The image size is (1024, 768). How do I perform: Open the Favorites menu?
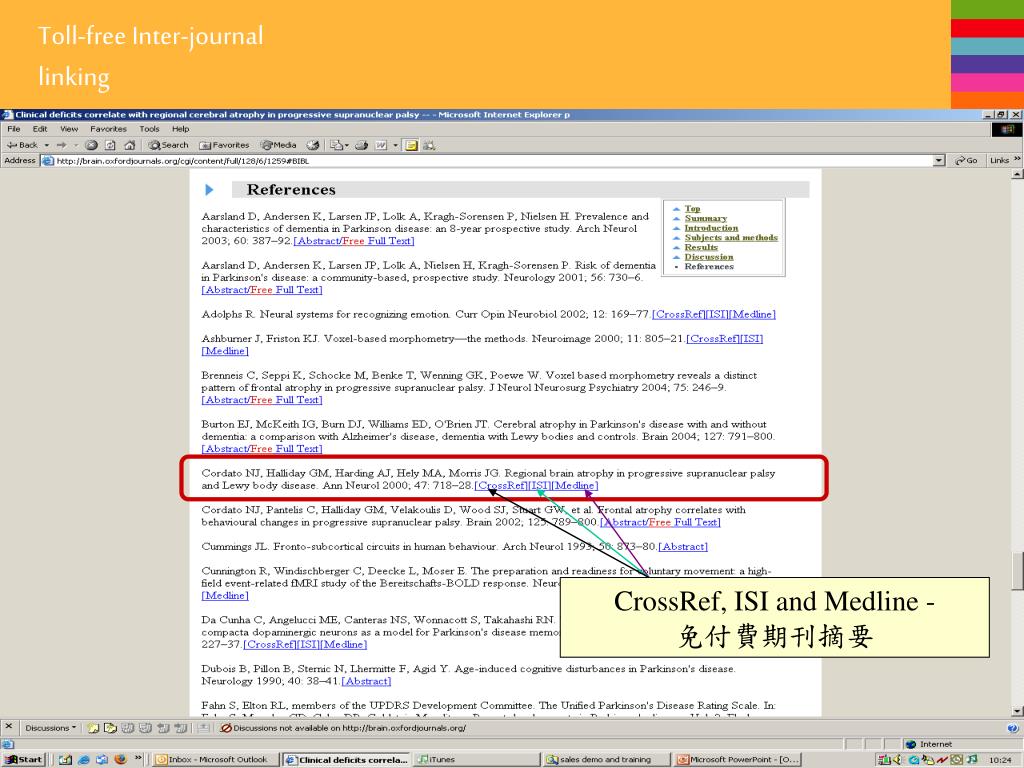tap(108, 129)
